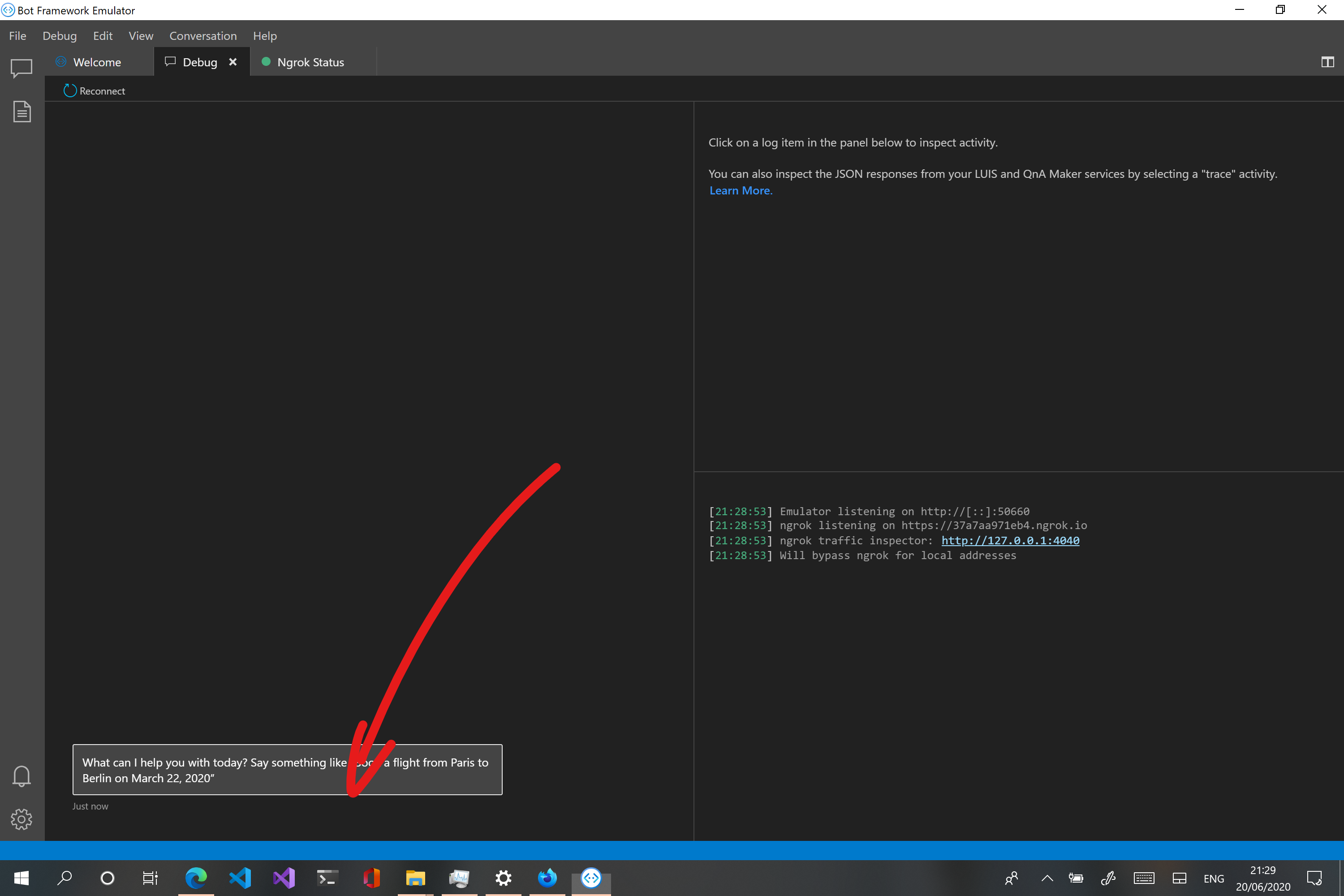Screen dimensions: 1344x896
Task: Open the ngrok traffic inspector link
Action: (1010, 540)
